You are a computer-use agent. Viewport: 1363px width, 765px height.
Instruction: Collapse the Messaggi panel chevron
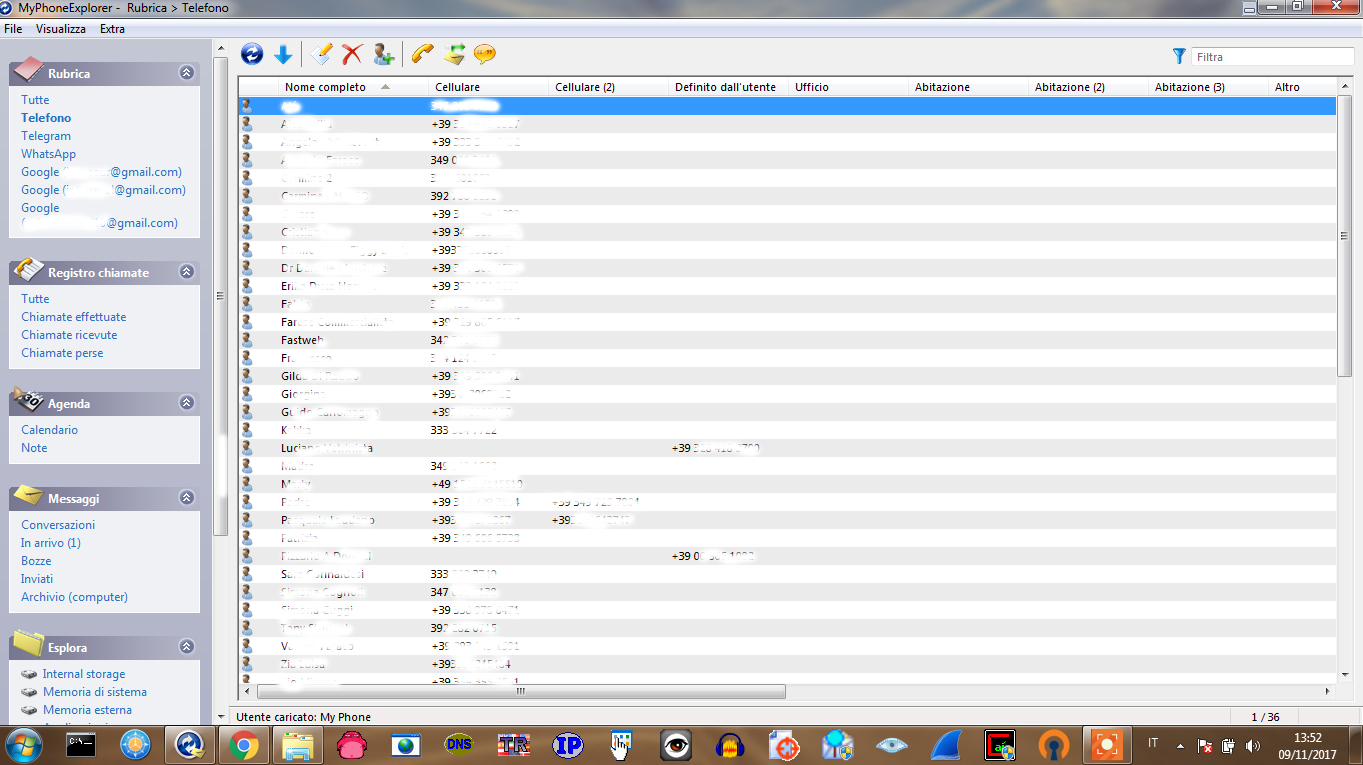pyautogui.click(x=186, y=497)
